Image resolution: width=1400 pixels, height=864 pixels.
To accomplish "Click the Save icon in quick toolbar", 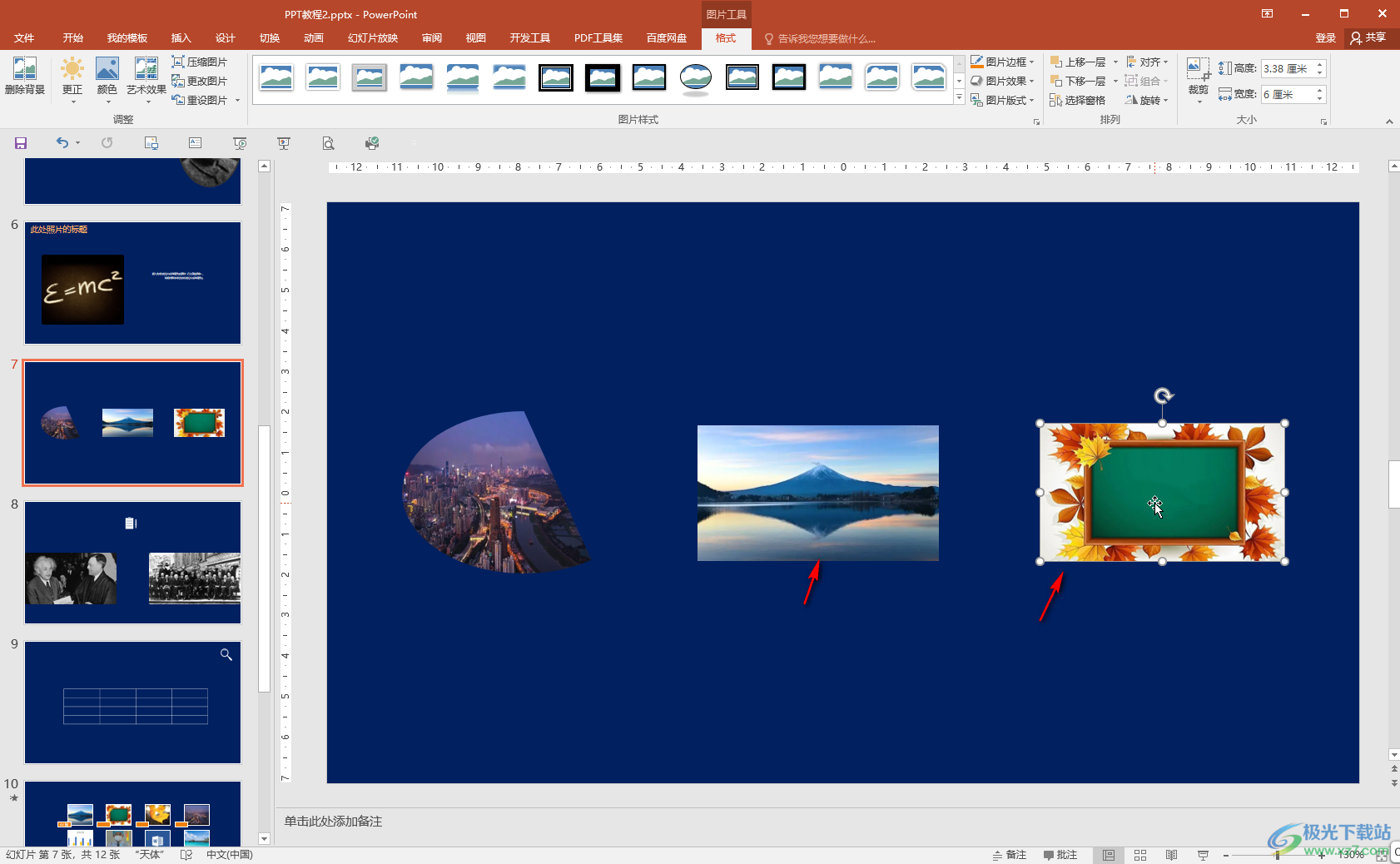I will pyautogui.click(x=21, y=143).
